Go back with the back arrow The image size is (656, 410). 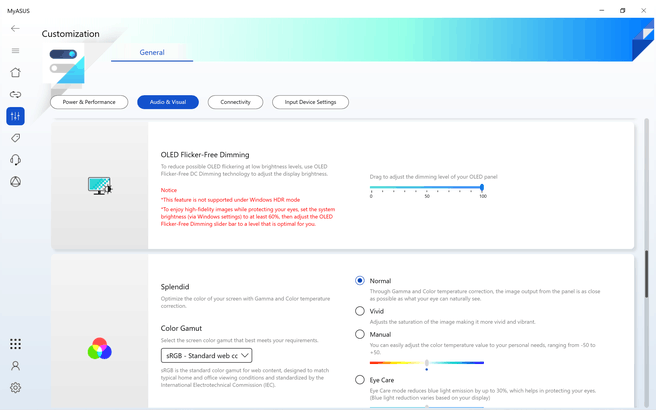coord(15,28)
